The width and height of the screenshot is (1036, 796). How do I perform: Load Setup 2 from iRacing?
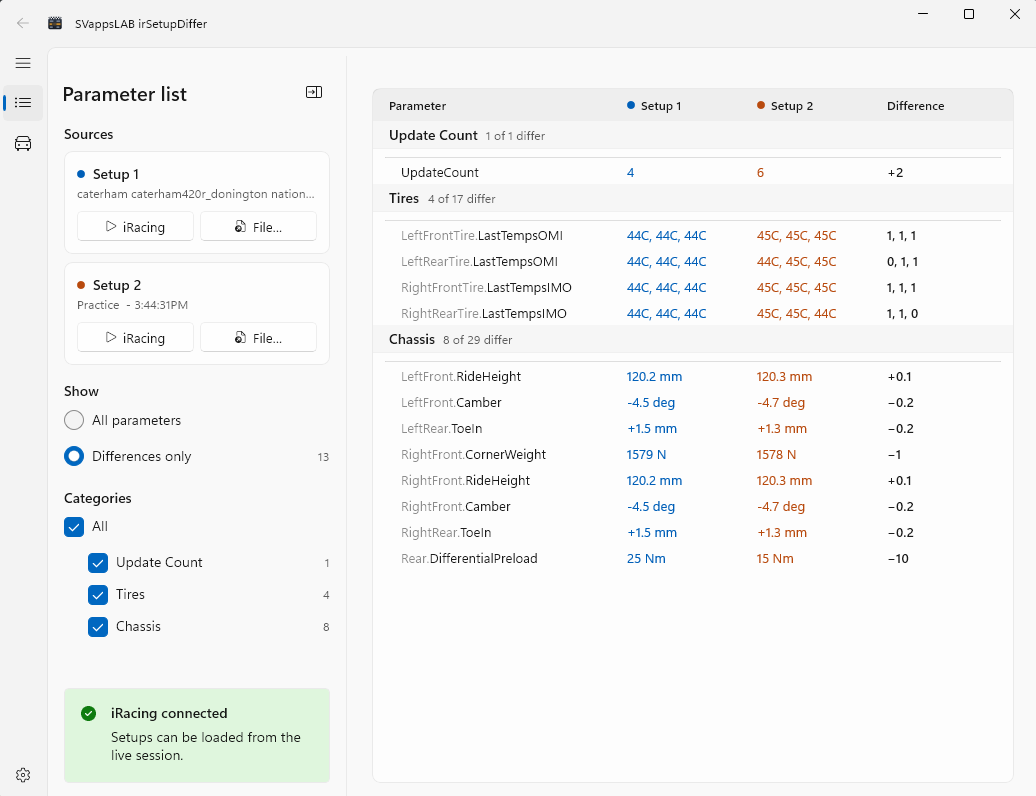[135, 338]
